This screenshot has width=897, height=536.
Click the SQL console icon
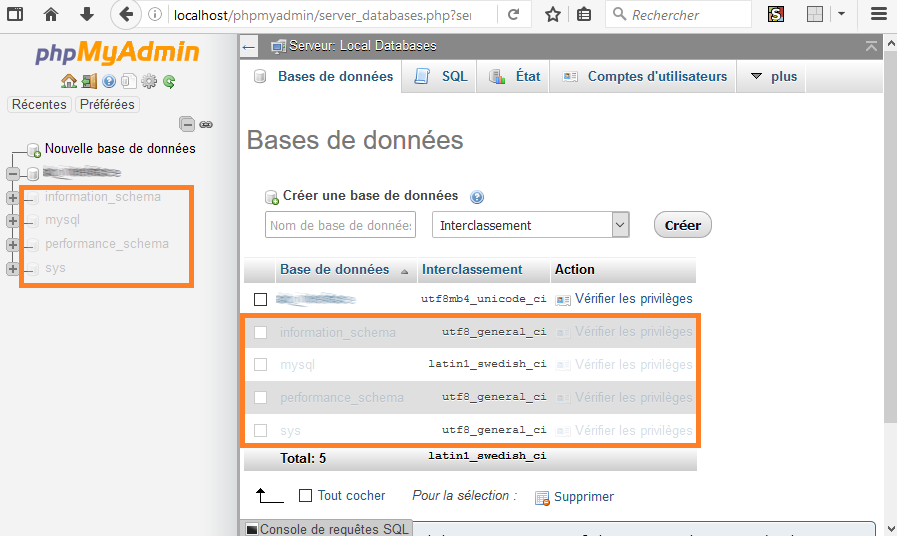(252, 529)
